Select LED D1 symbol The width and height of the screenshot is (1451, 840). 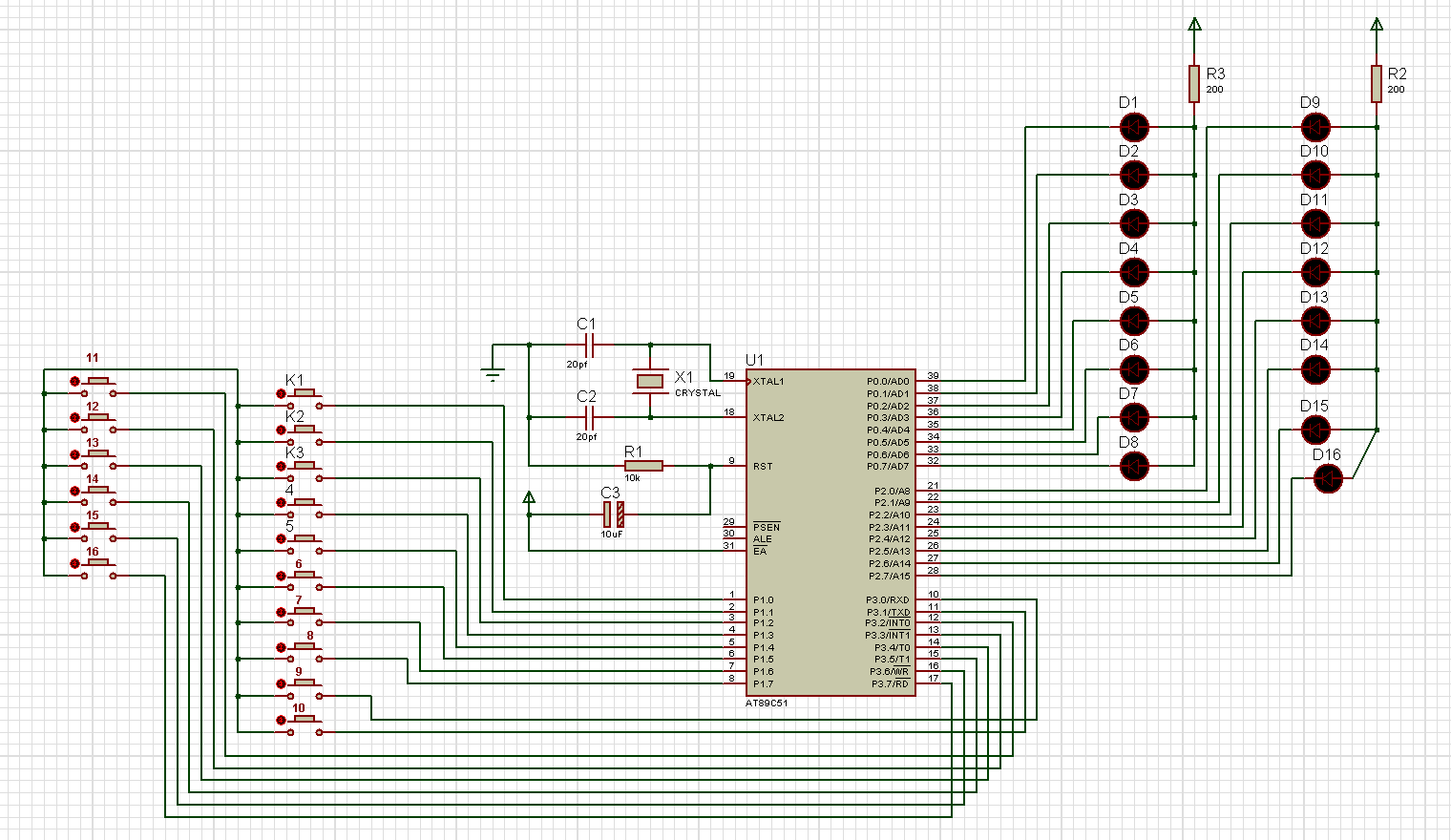(x=1134, y=127)
